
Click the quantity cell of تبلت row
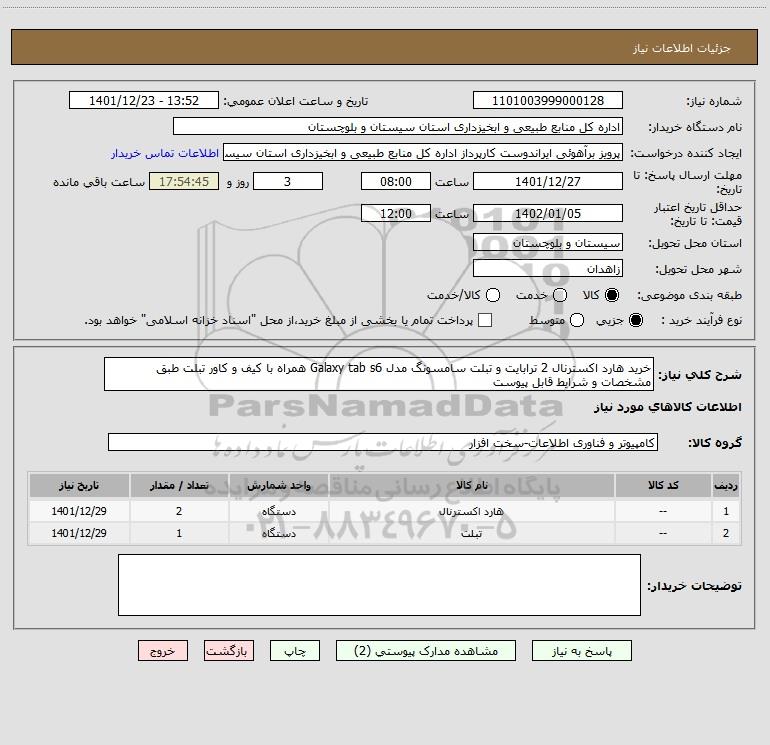[179, 533]
